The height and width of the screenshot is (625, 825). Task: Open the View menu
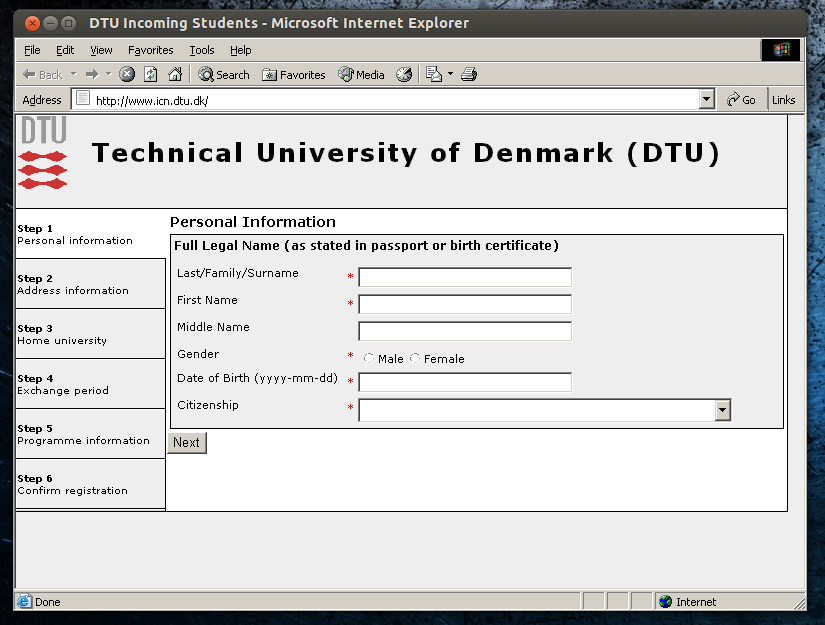pyautogui.click(x=101, y=50)
